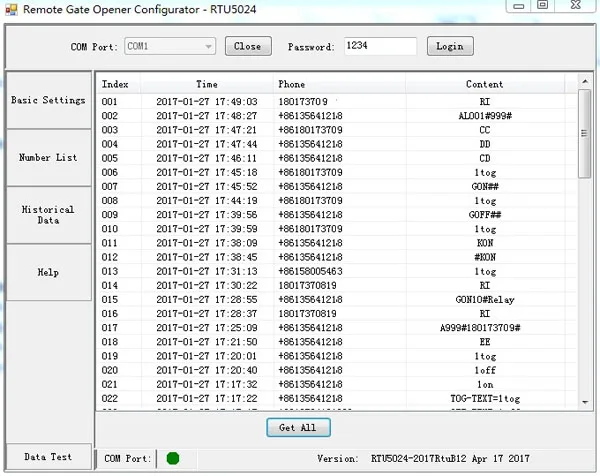Viewport: 600px width, 476px height.
Task: Select the row timed 17:28:37
Action: [x=337, y=314]
